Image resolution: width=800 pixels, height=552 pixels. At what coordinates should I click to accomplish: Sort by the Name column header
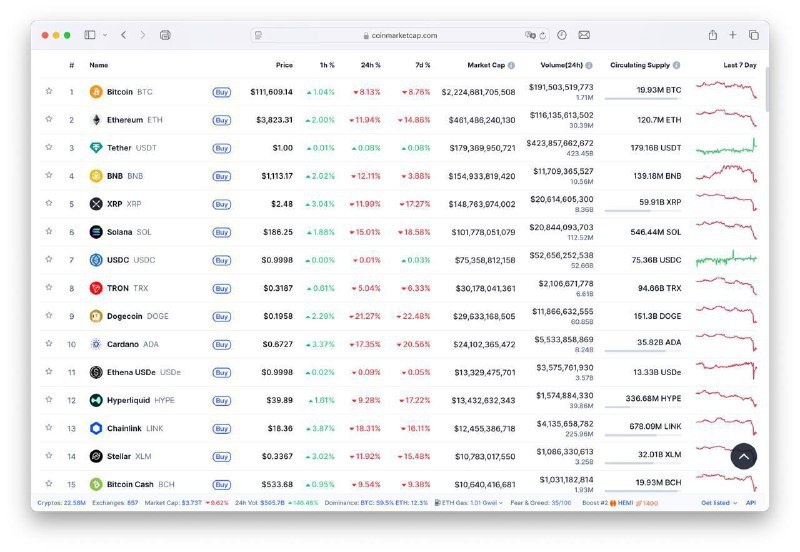click(98, 65)
